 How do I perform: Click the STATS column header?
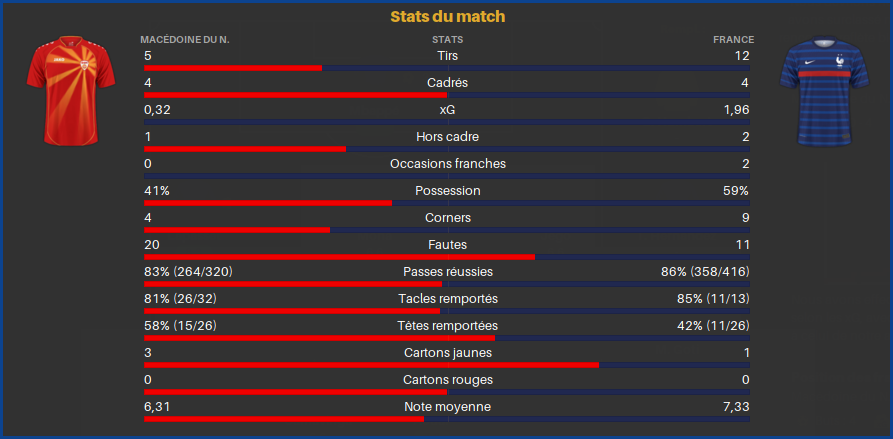(x=448, y=40)
